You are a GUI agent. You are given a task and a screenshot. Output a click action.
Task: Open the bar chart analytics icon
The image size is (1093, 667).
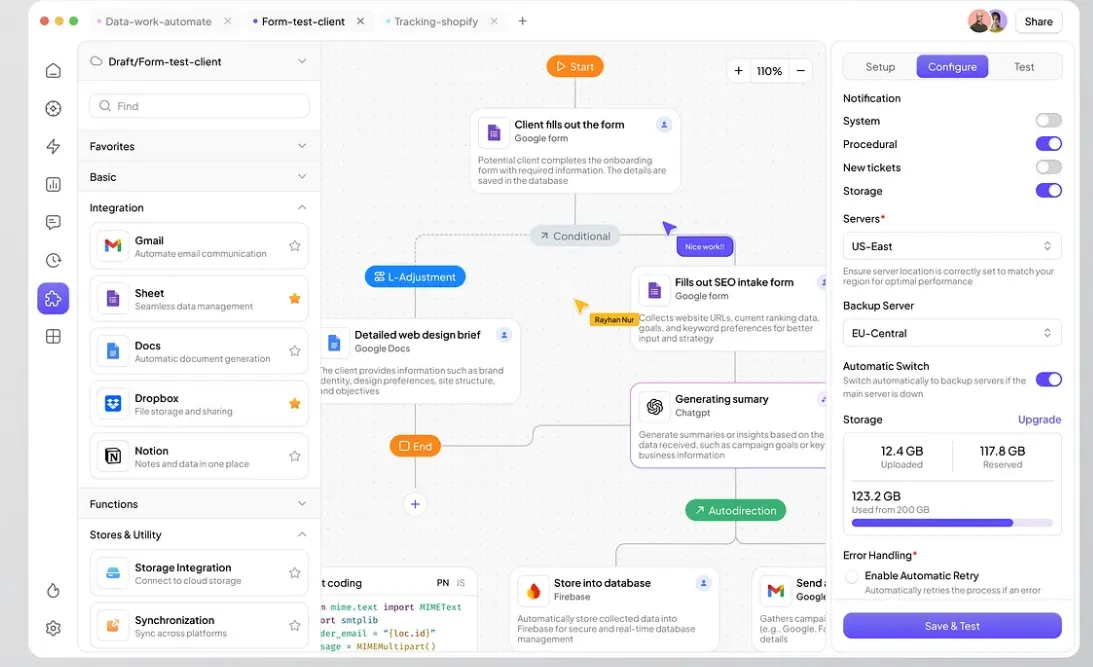[53, 185]
